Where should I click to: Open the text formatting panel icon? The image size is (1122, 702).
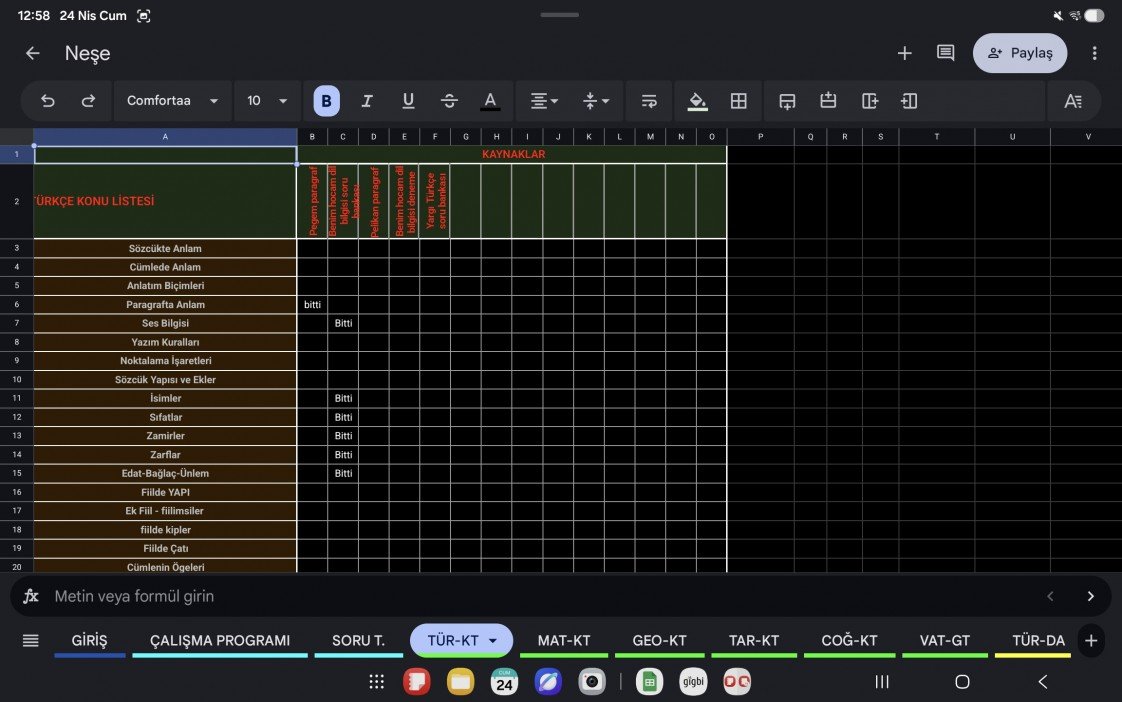(x=1073, y=101)
